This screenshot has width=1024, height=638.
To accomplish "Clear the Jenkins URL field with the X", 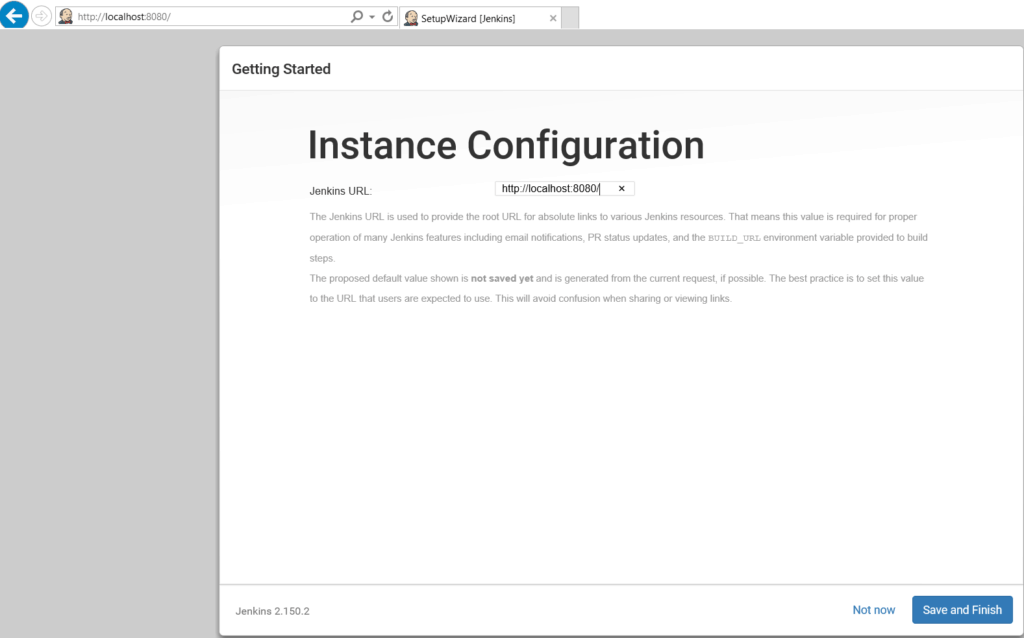I will (622, 189).
